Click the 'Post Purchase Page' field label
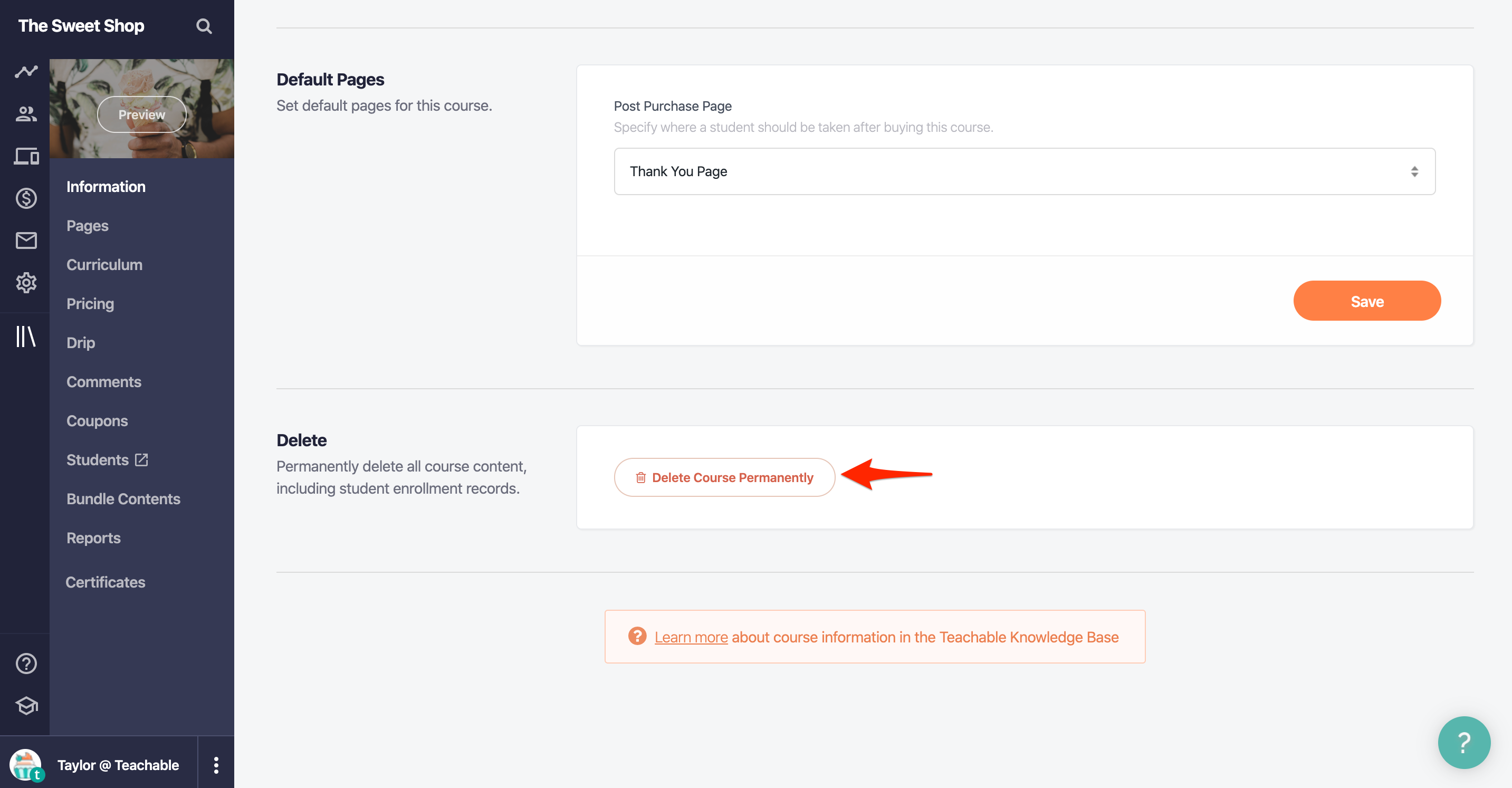This screenshot has height=788, width=1512. click(x=673, y=106)
